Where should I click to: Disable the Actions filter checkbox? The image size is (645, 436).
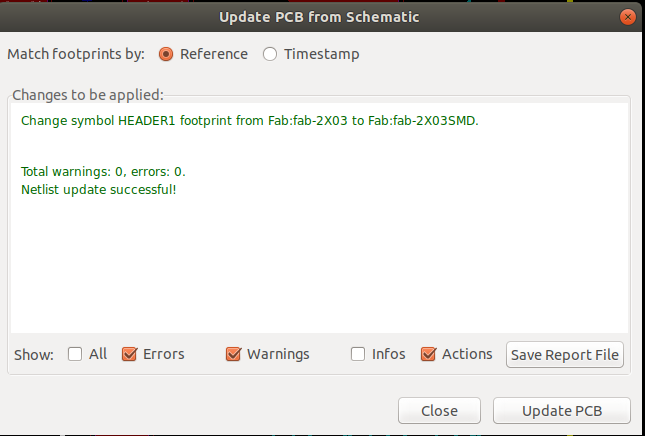pyautogui.click(x=428, y=354)
